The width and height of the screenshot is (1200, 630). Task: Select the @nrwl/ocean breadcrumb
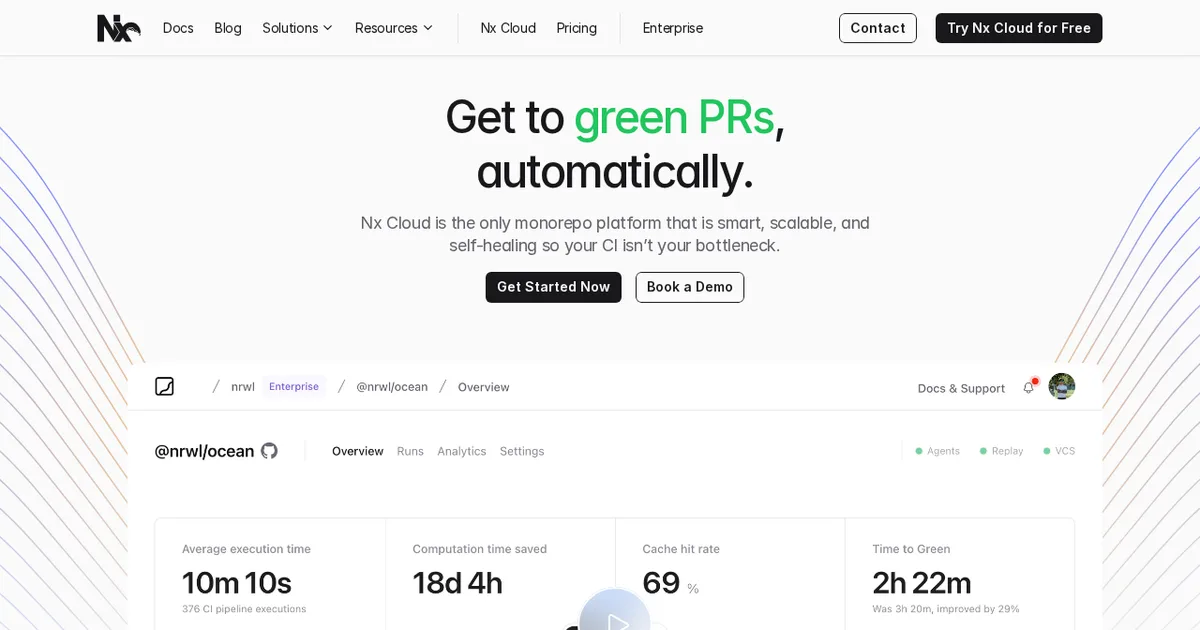[392, 387]
